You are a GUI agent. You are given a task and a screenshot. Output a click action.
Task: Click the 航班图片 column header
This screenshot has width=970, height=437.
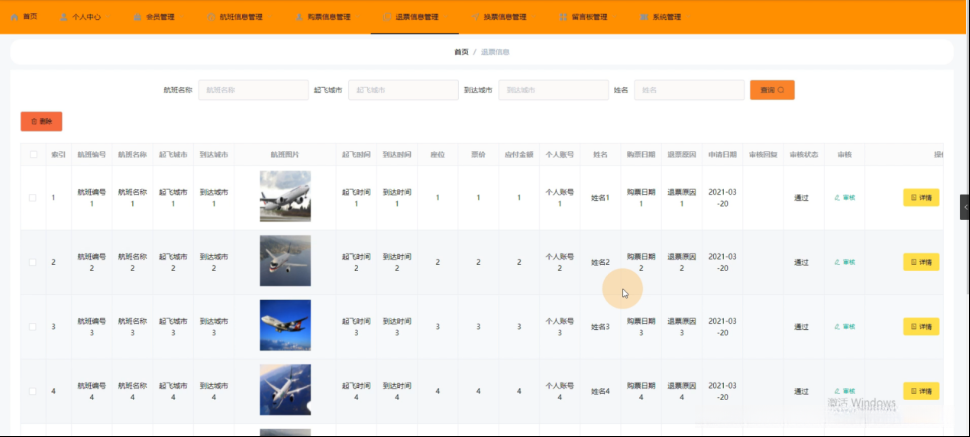tap(285, 155)
